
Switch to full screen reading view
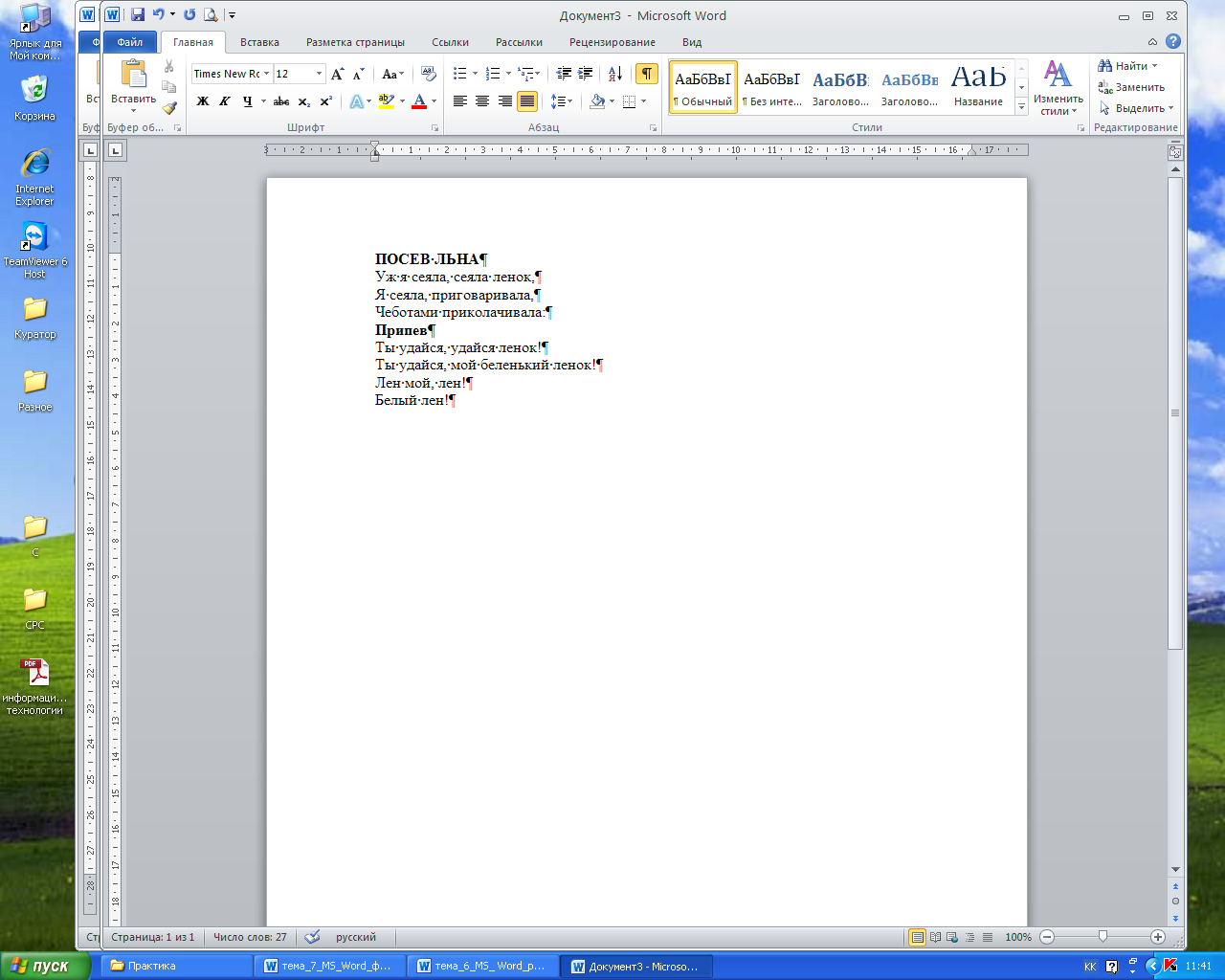[x=935, y=938]
